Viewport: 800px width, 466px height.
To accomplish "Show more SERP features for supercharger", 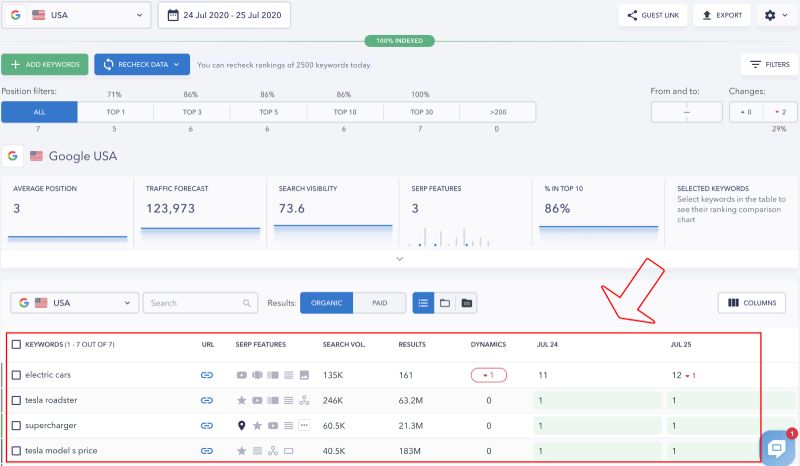I will point(304,425).
